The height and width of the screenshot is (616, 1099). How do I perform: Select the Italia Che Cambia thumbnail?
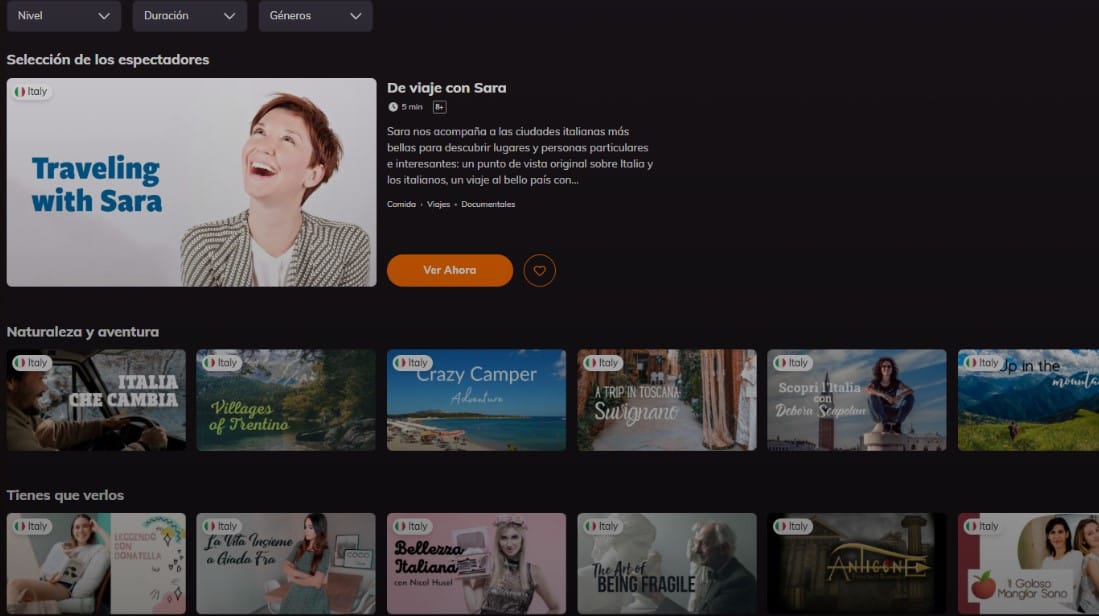coord(96,400)
